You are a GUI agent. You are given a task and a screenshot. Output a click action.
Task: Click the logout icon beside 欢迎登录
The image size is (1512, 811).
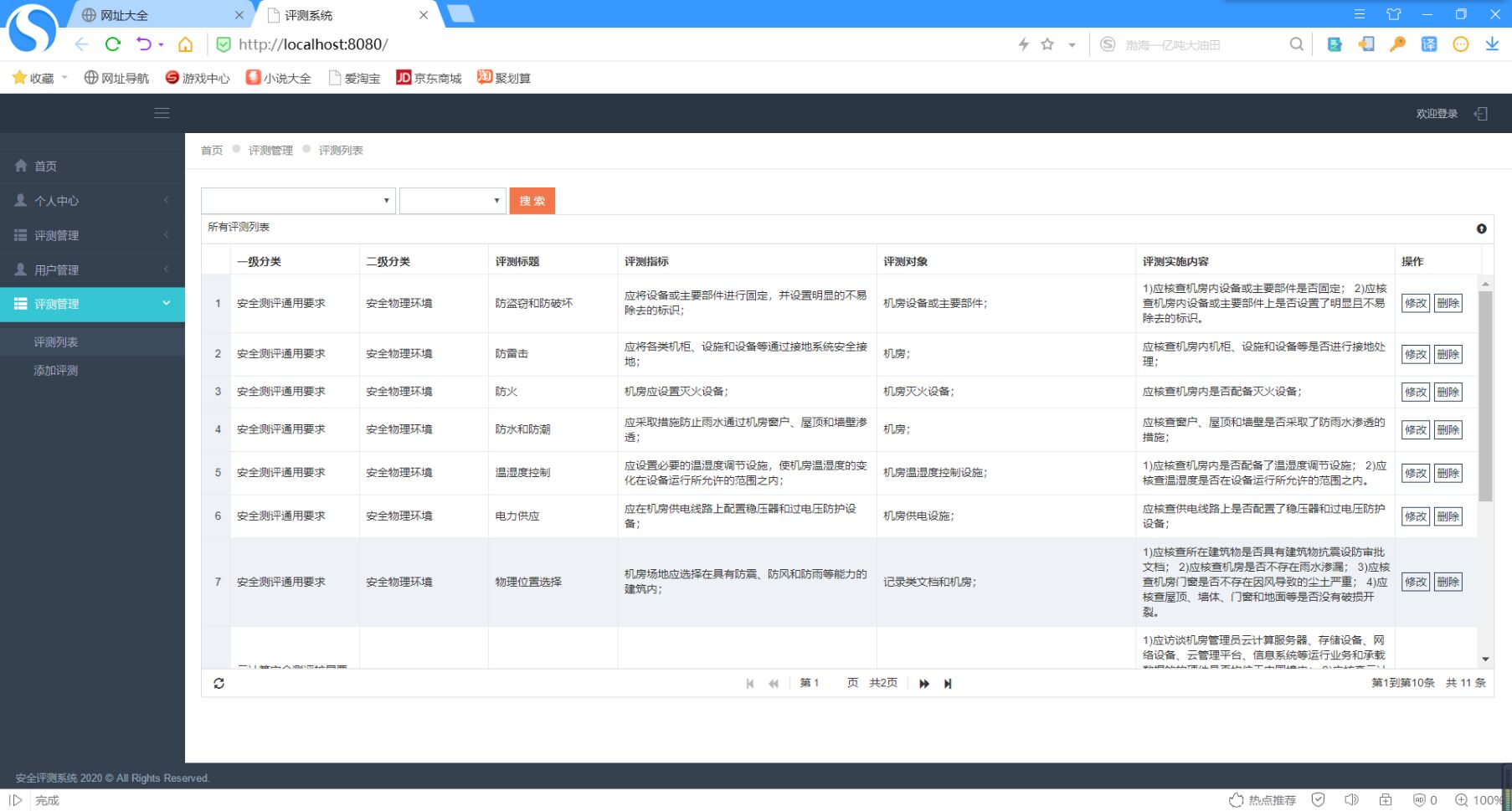click(1480, 114)
